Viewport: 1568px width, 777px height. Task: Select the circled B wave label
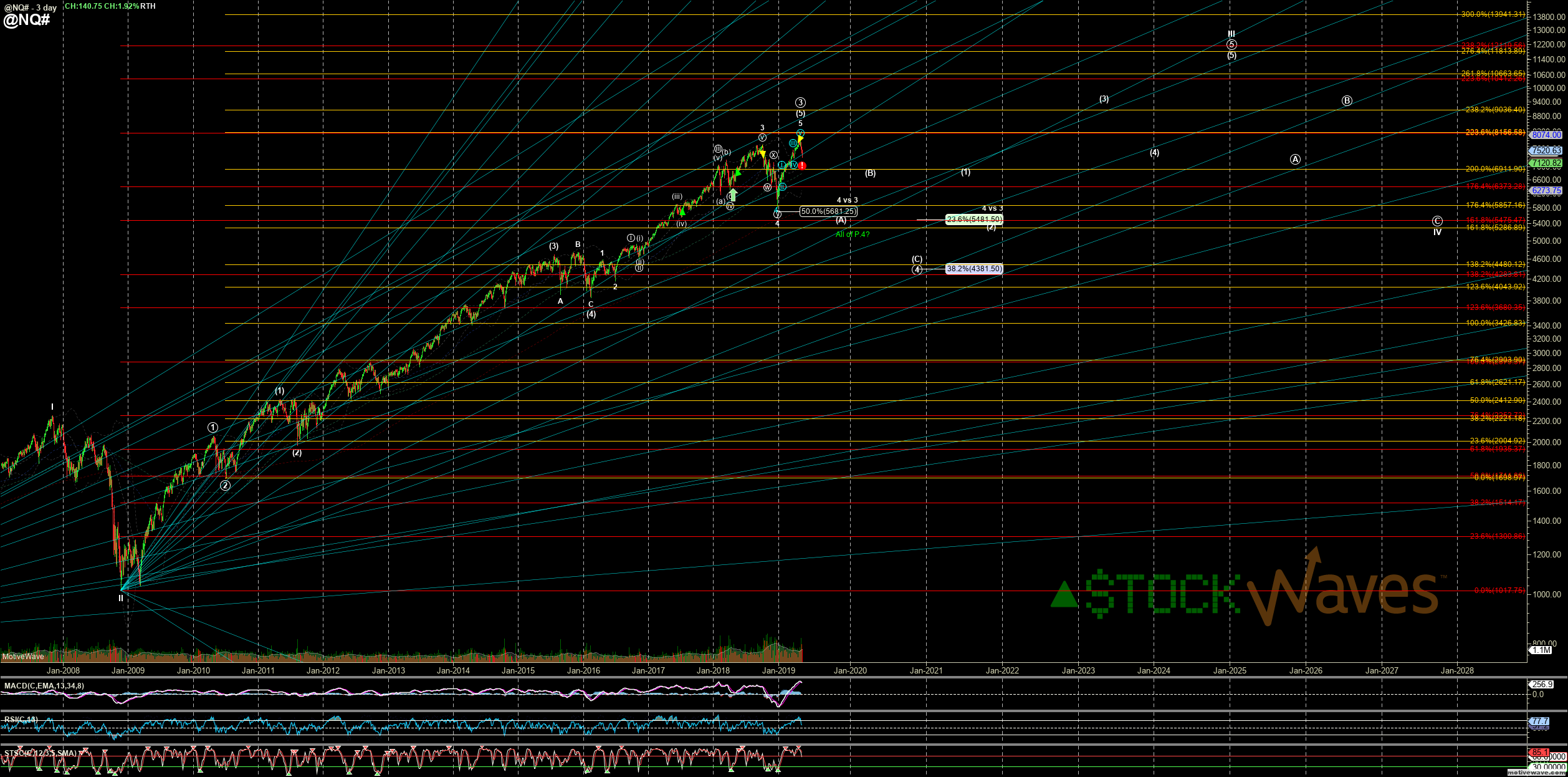[1347, 100]
